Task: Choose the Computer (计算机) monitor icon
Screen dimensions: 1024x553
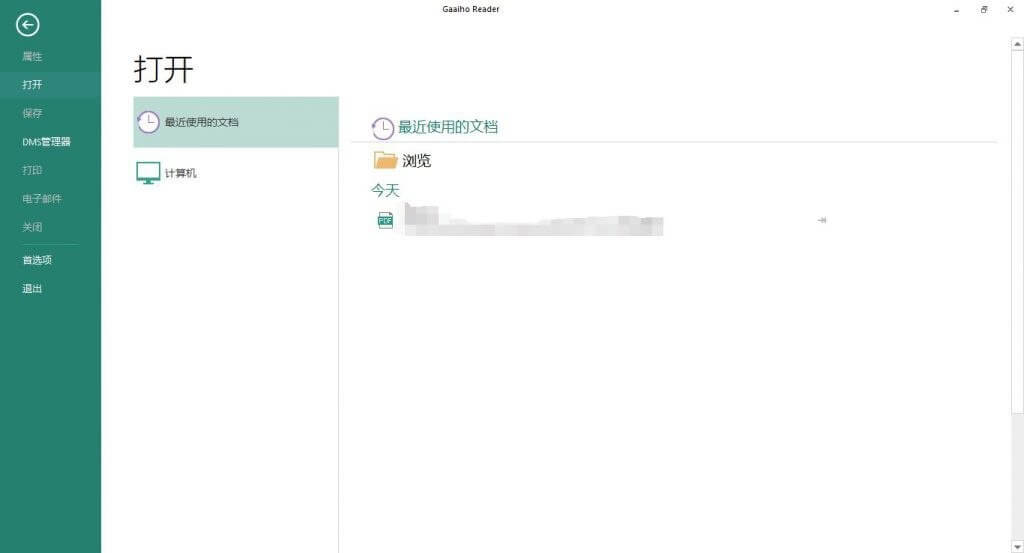Action: click(148, 173)
